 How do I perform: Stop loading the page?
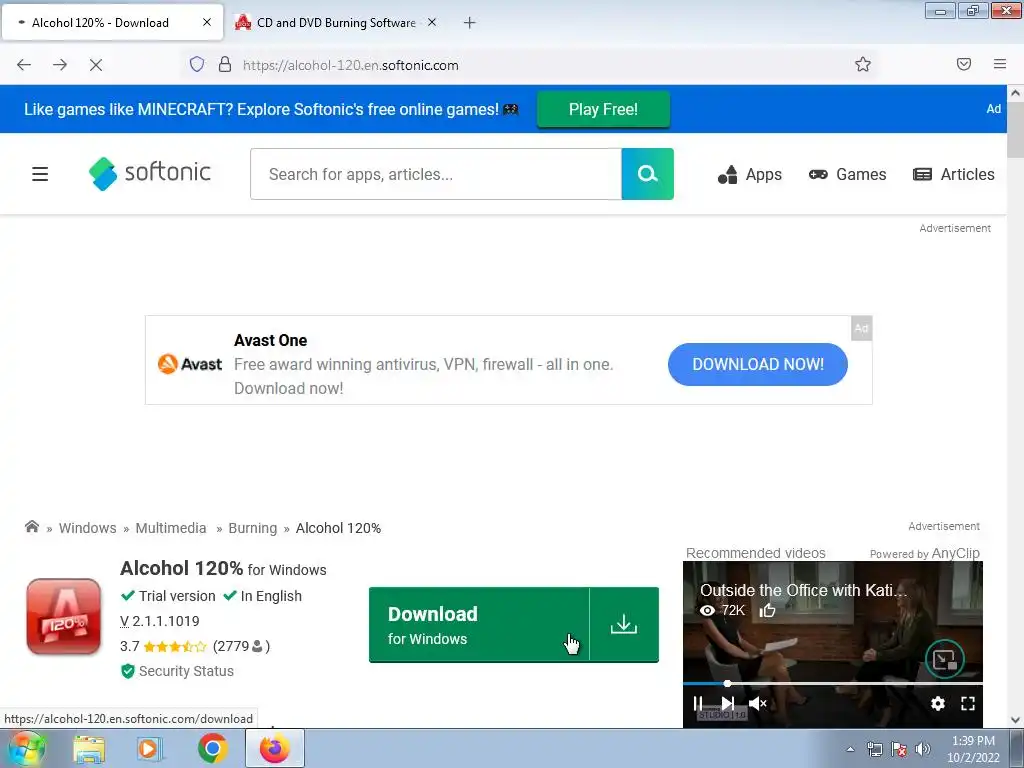point(95,65)
